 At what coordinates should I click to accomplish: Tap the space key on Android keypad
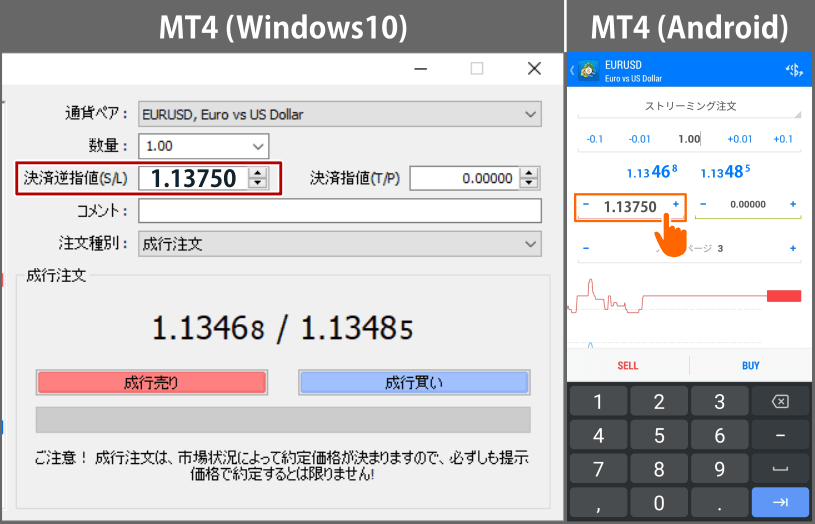[780, 469]
